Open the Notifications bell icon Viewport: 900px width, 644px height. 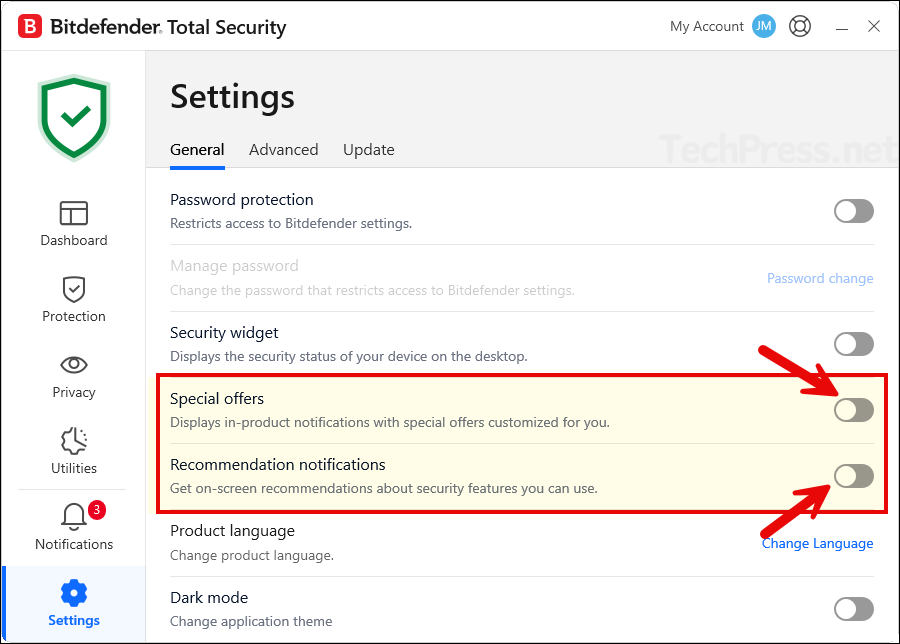pos(74,517)
